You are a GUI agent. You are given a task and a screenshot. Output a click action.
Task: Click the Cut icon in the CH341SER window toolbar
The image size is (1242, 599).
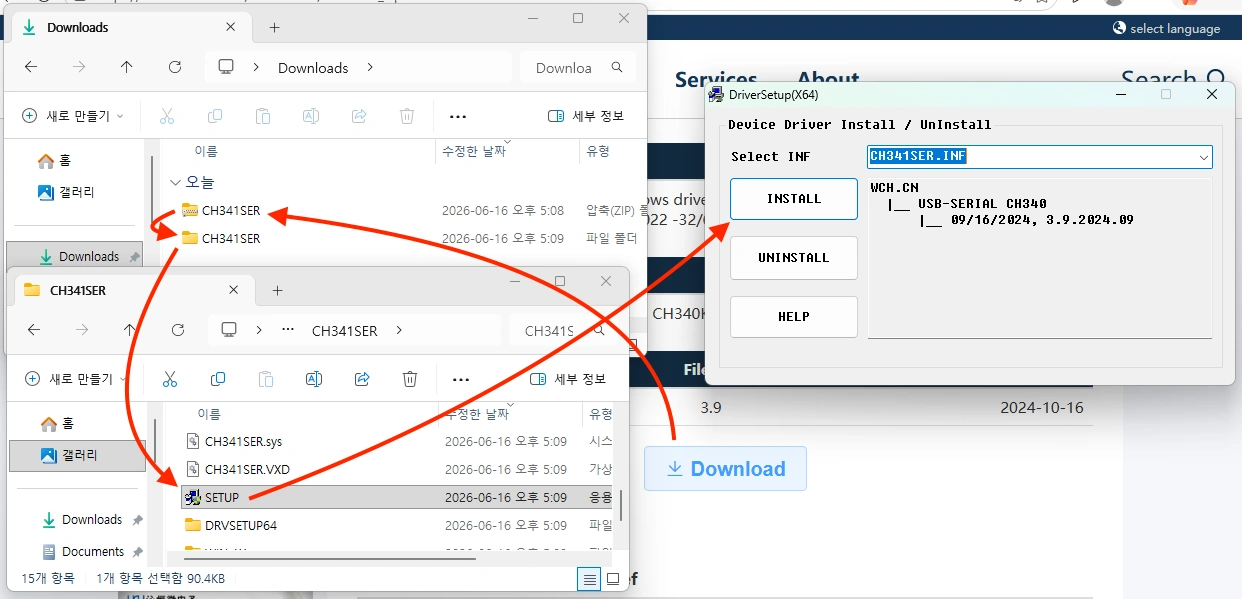click(x=170, y=379)
